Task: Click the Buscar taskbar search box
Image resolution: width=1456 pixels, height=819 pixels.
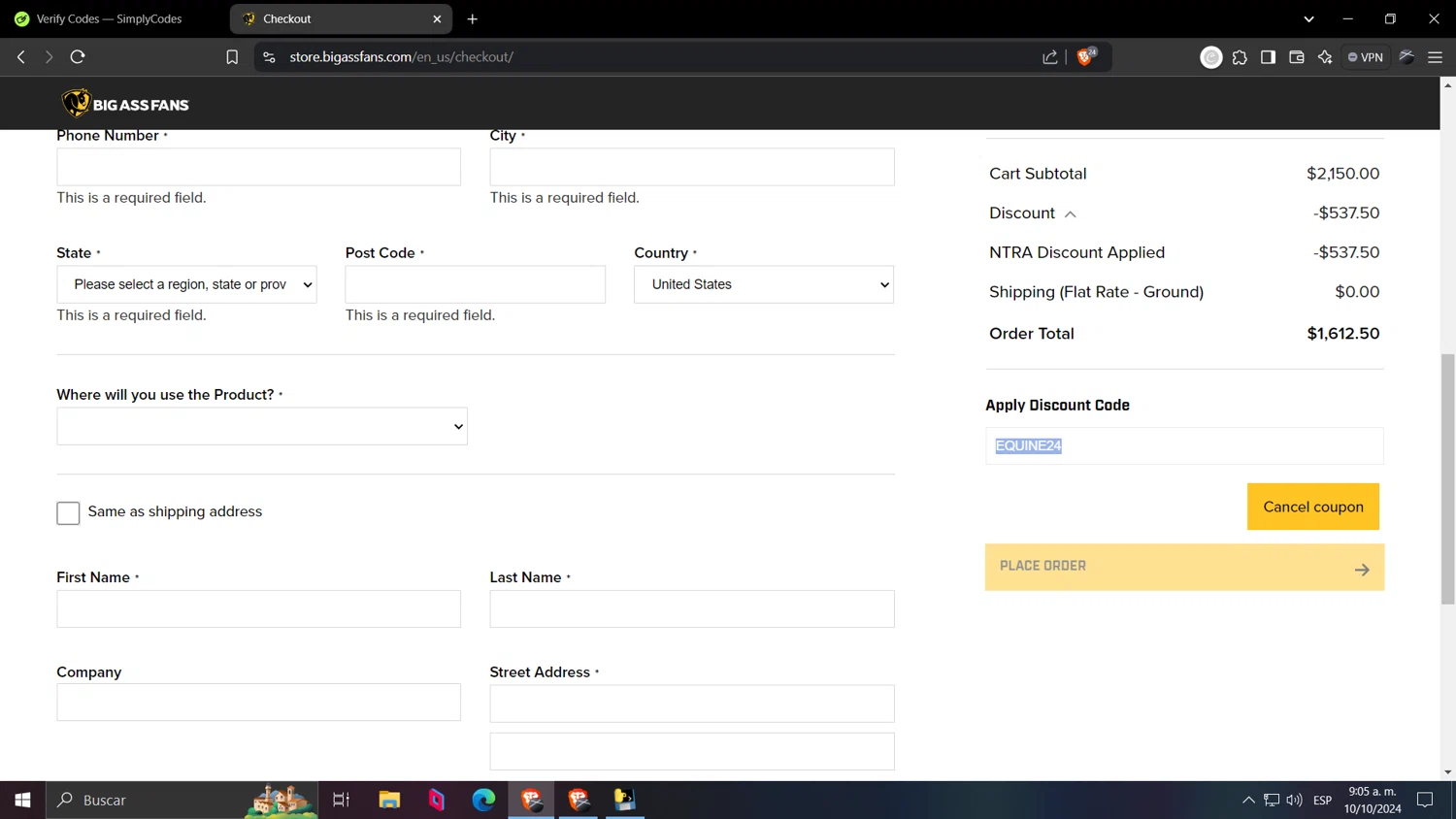Action: [182, 800]
